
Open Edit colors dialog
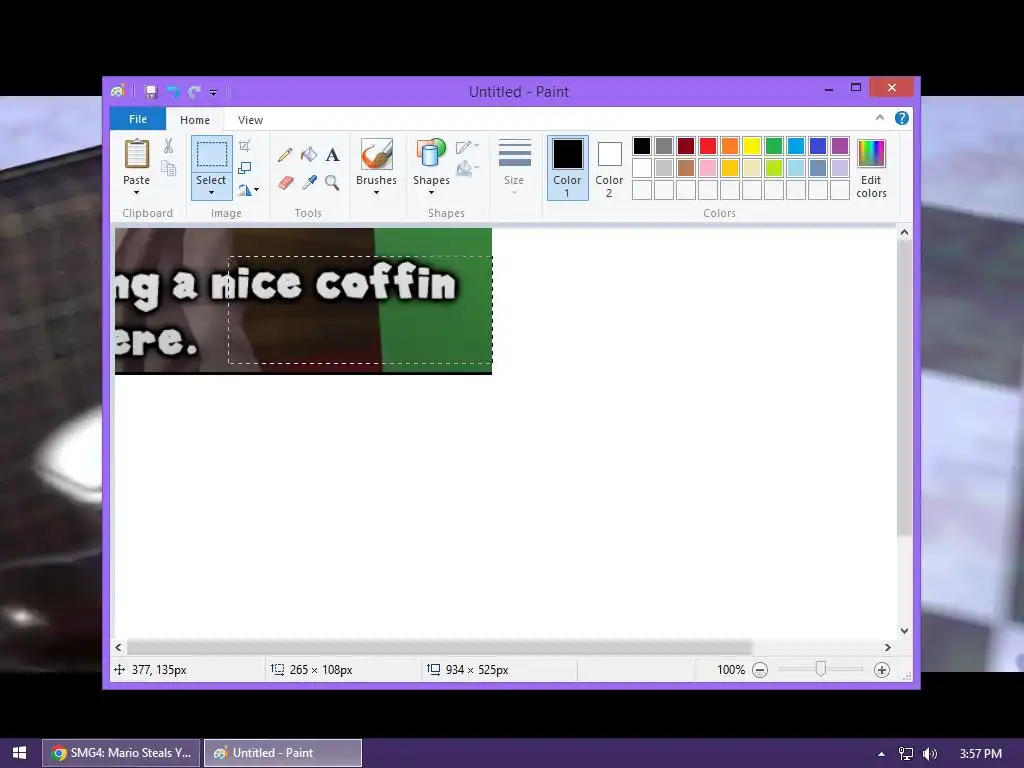[x=871, y=168]
